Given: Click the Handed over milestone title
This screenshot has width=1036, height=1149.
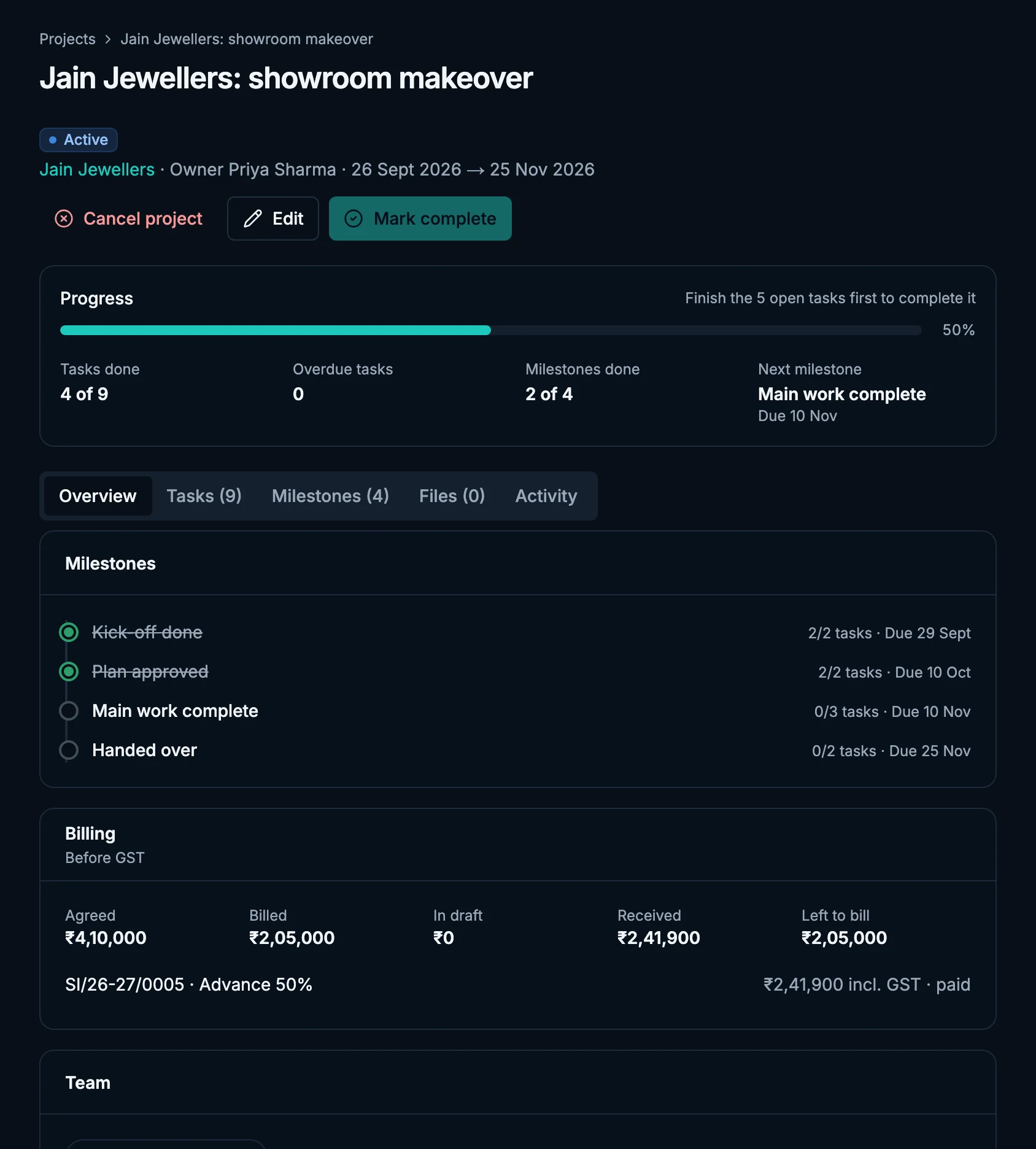Looking at the screenshot, I should [144, 750].
